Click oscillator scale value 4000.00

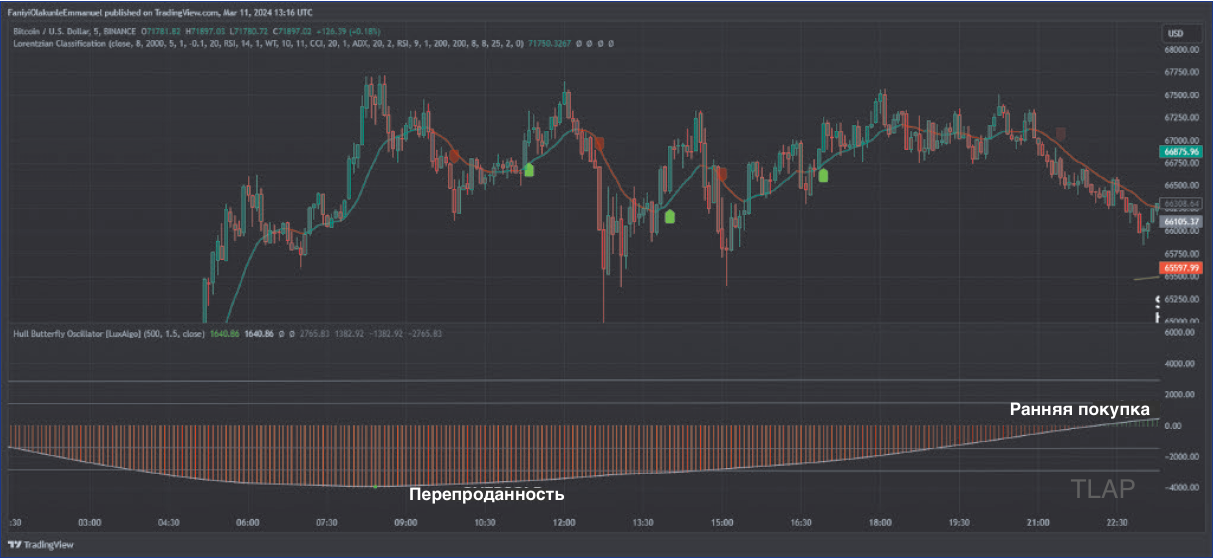click(x=1182, y=364)
